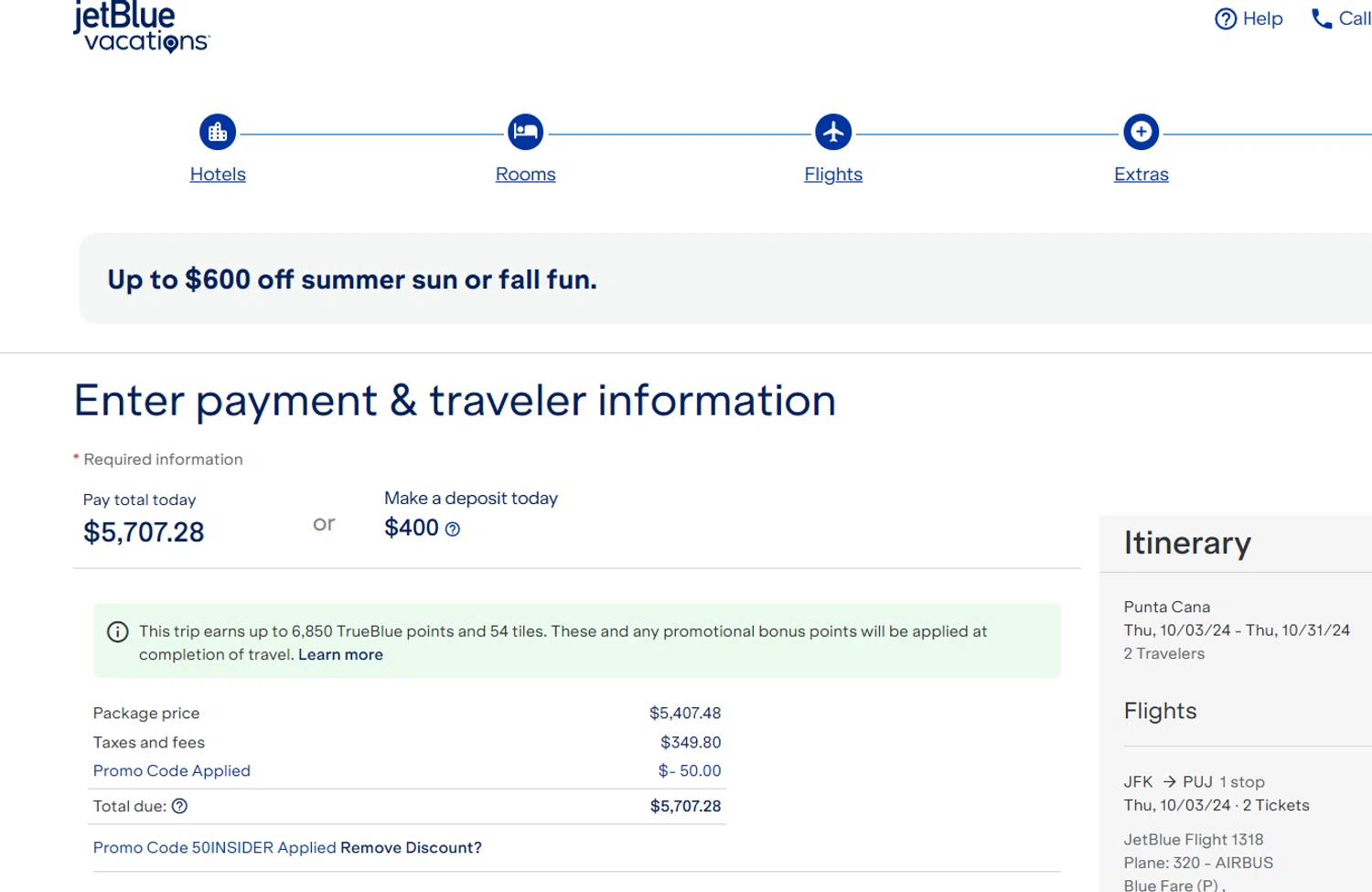Click Remove Discount link
The width and height of the screenshot is (1372, 892).
click(x=411, y=848)
